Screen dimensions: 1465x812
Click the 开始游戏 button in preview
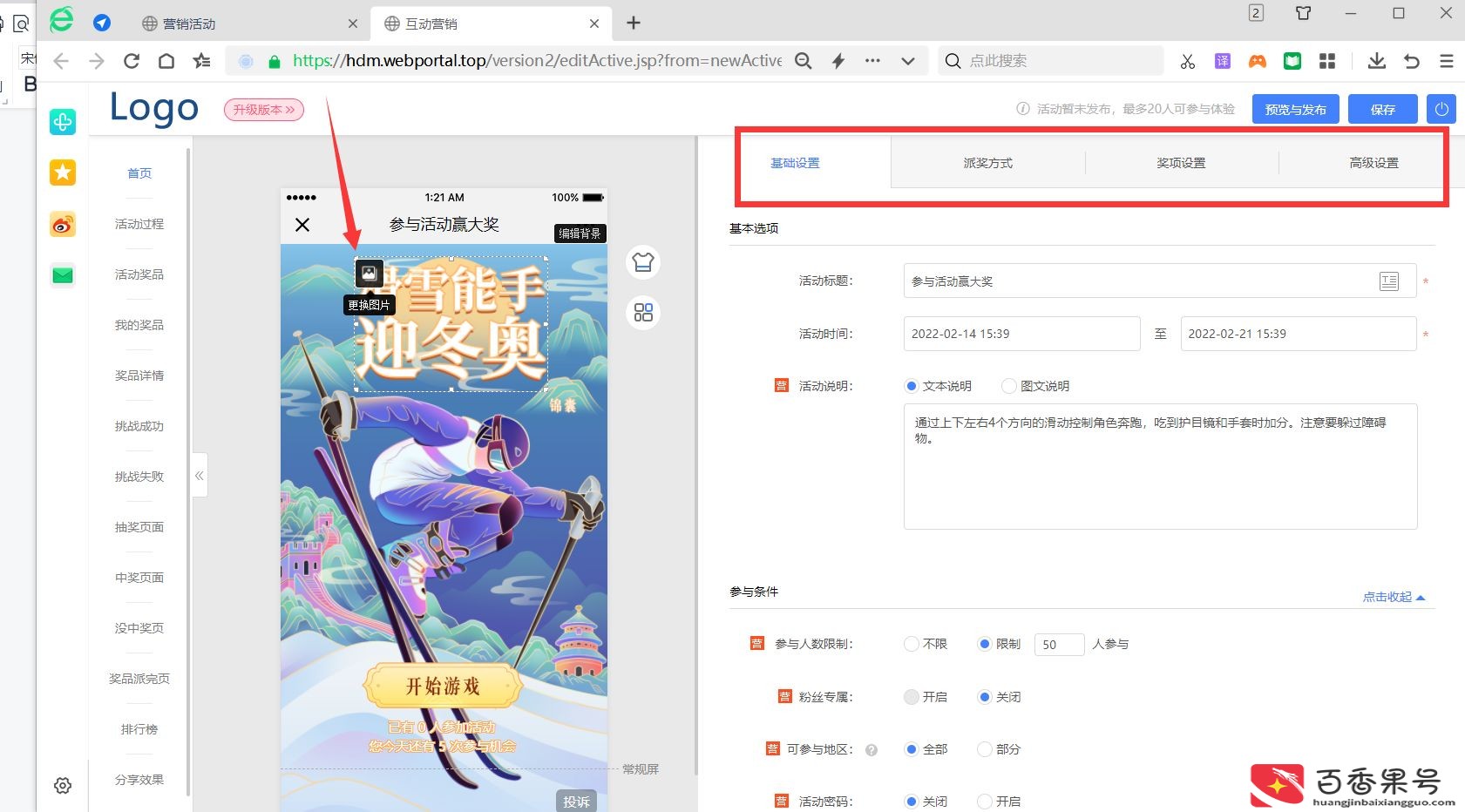tap(443, 687)
